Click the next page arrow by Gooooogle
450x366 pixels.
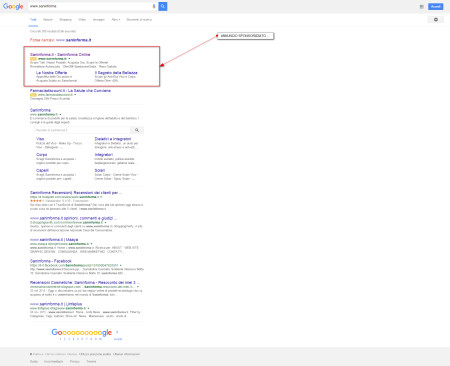117,332
